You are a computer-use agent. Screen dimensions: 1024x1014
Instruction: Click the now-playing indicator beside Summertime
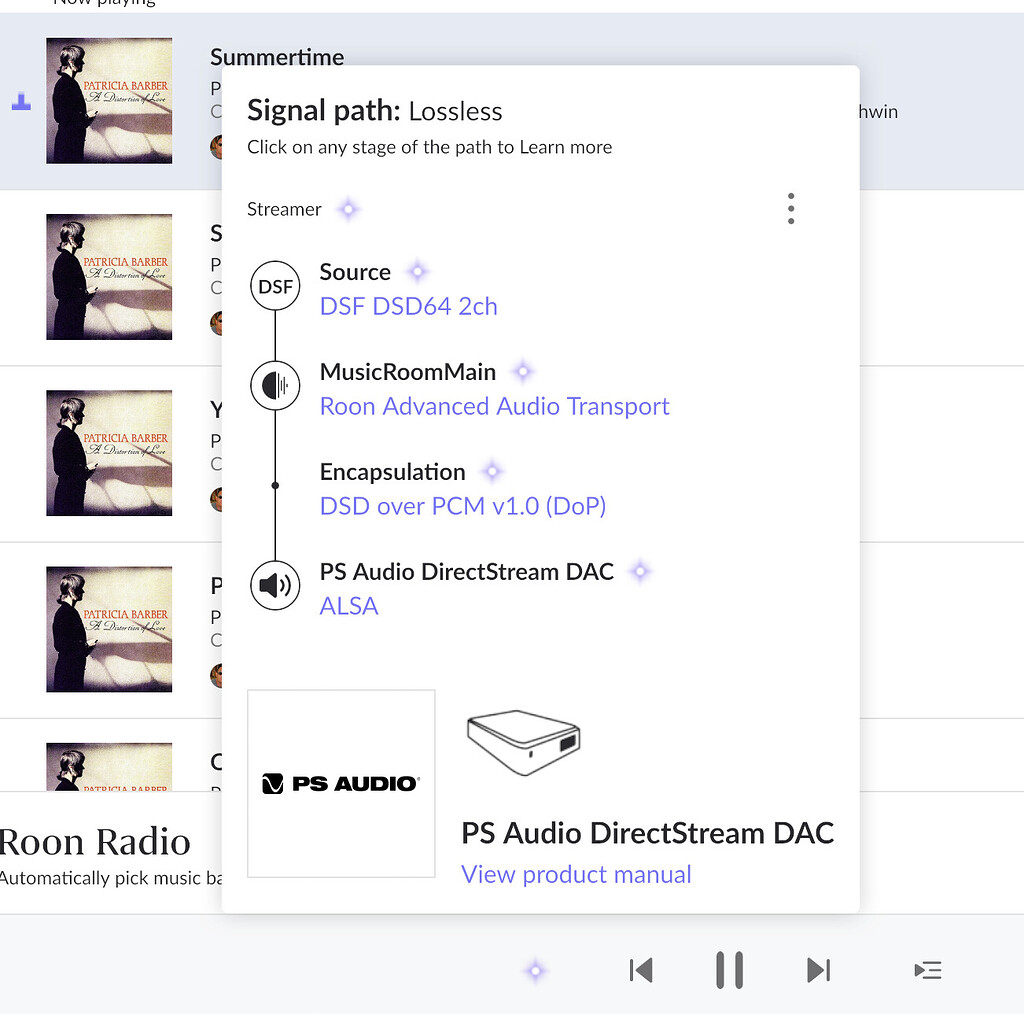point(20,100)
